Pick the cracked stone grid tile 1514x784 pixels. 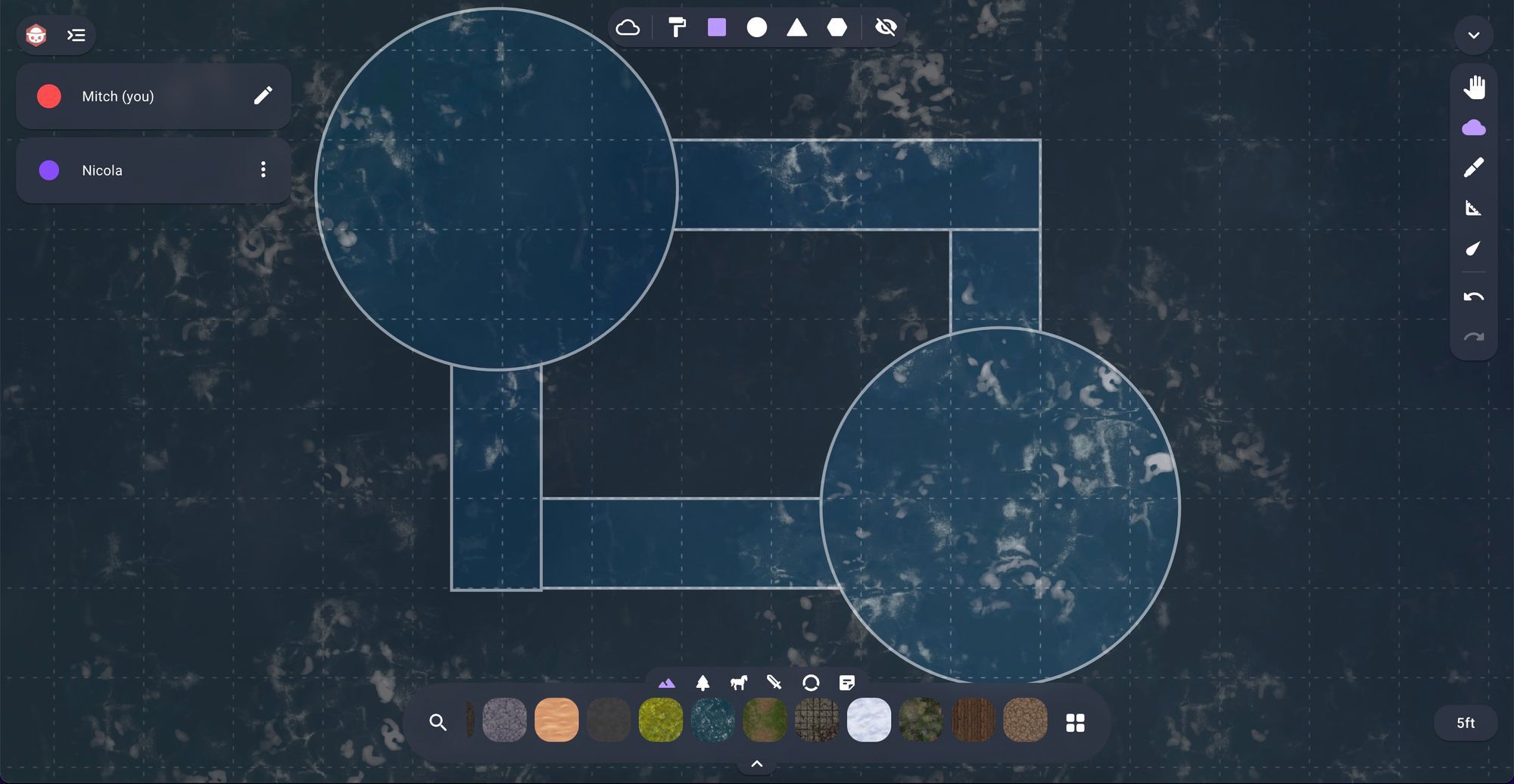[x=817, y=720]
